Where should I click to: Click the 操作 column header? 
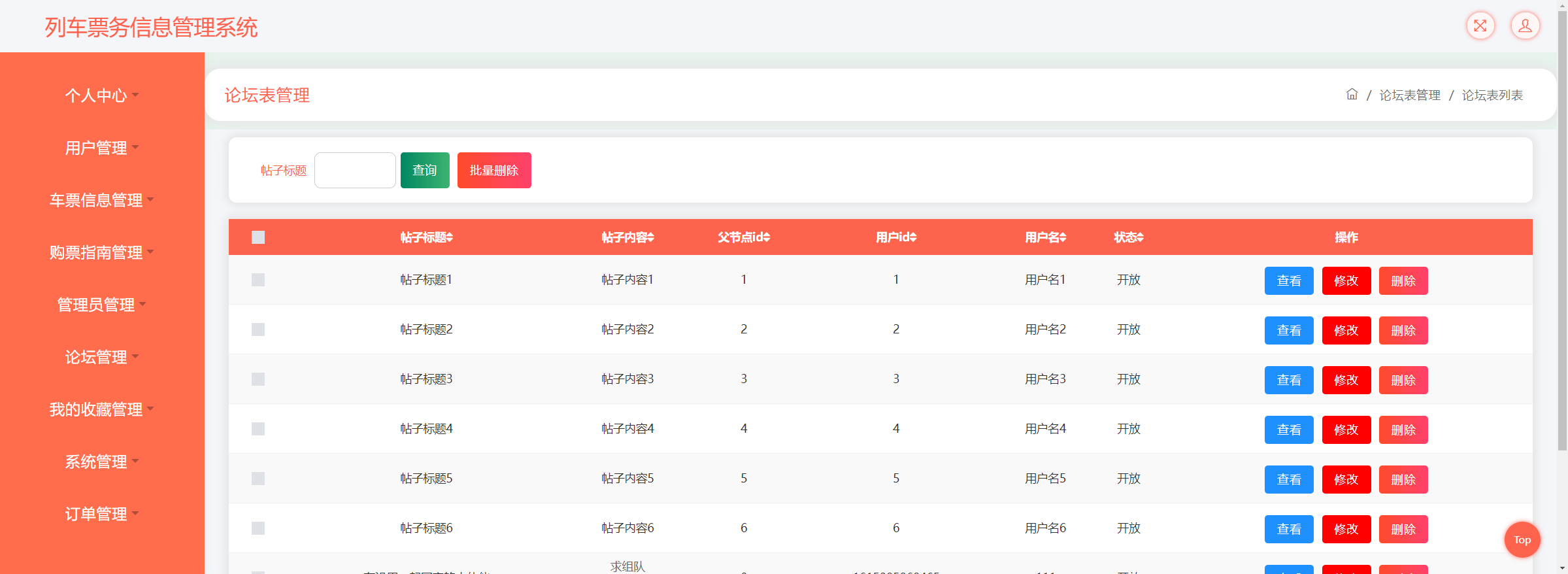tap(1346, 237)
